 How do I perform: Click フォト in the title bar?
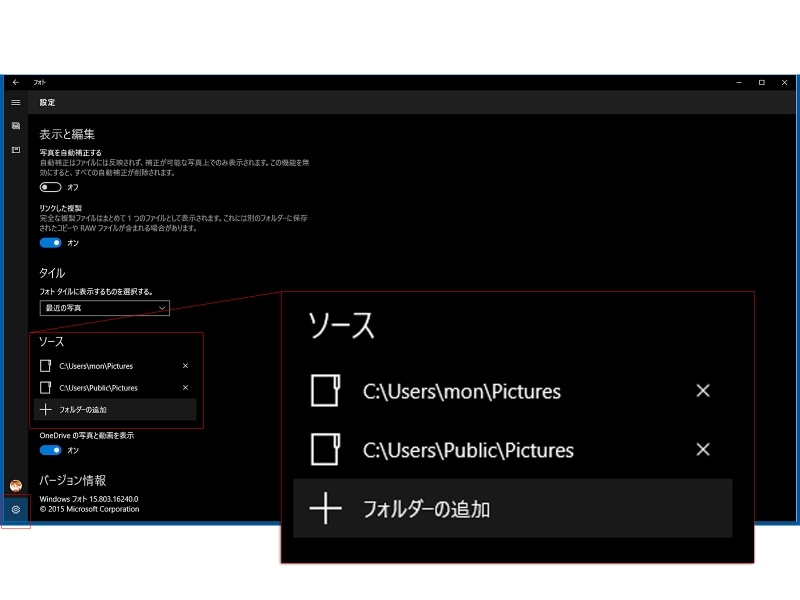(x=38, y=82)
